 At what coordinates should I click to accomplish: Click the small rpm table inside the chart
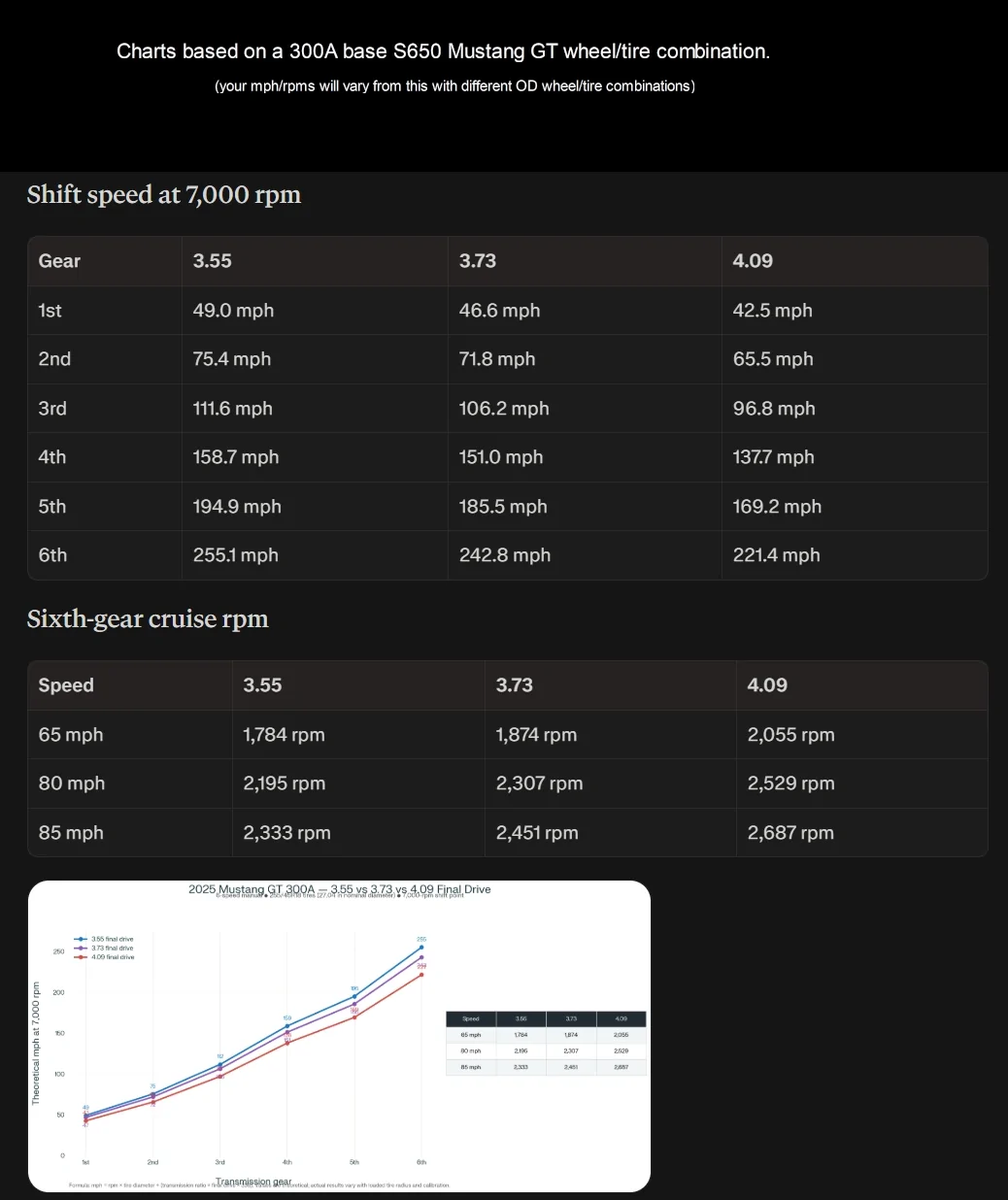[546, 1043]
